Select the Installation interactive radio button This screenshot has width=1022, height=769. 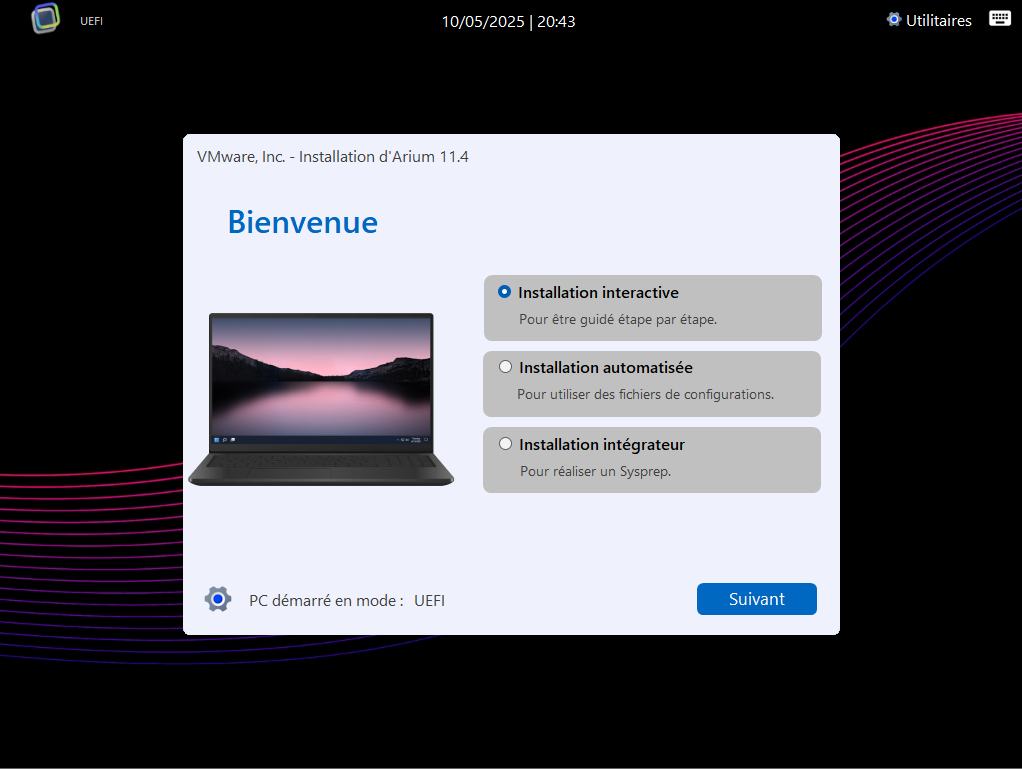tap(504, 292)
